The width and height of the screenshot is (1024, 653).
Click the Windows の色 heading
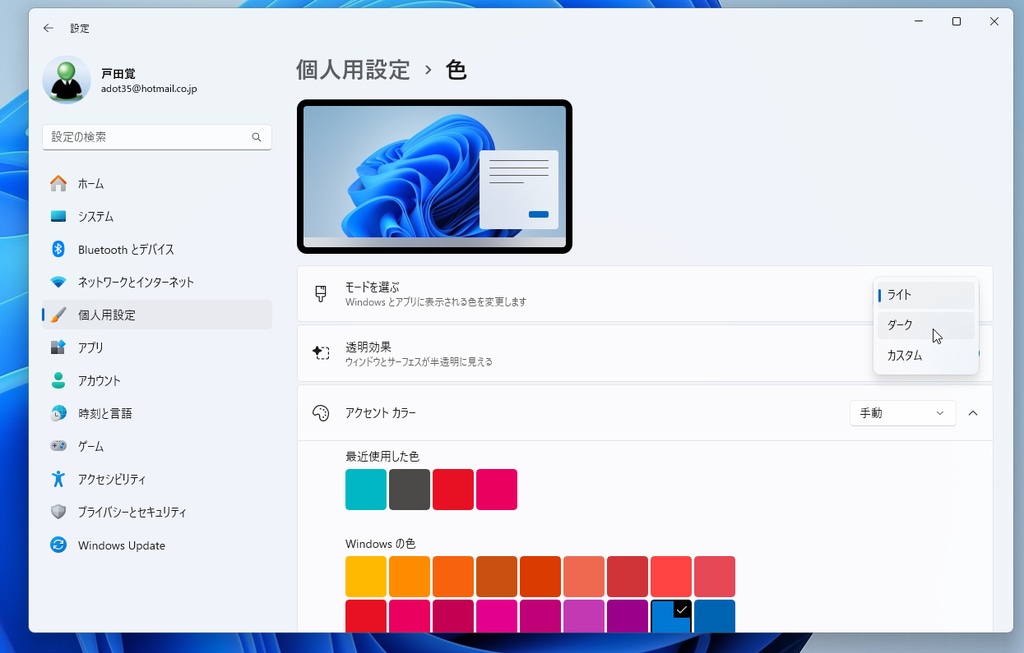tap(380, 543)
